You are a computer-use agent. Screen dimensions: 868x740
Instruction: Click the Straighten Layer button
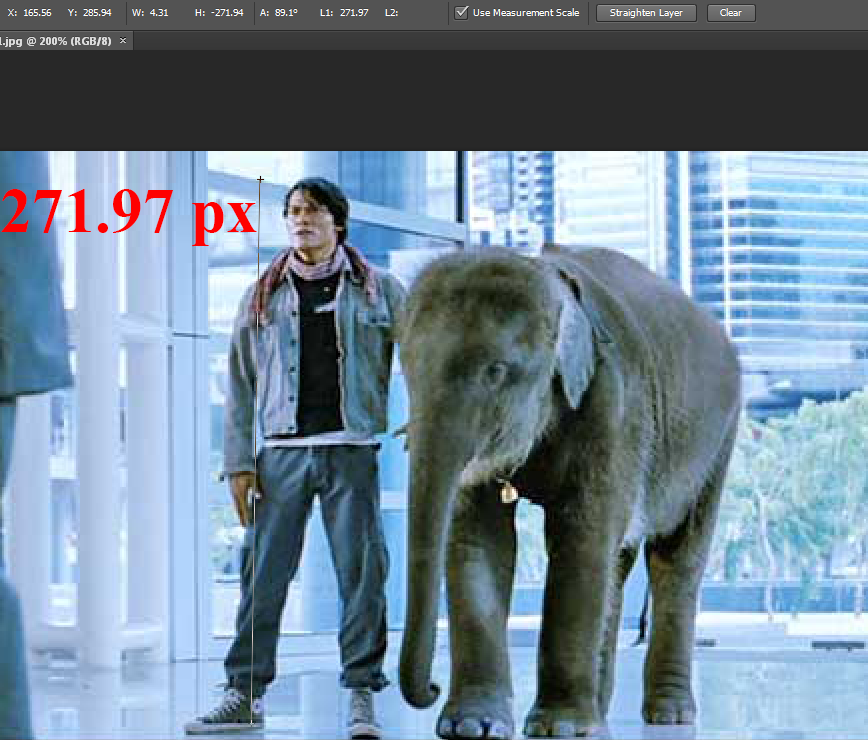click(646, 13)
